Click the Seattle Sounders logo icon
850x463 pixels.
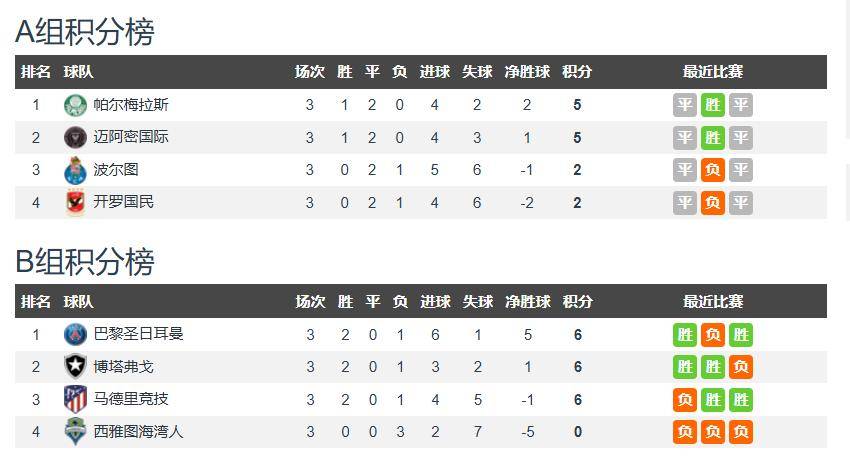click(75, 432)
